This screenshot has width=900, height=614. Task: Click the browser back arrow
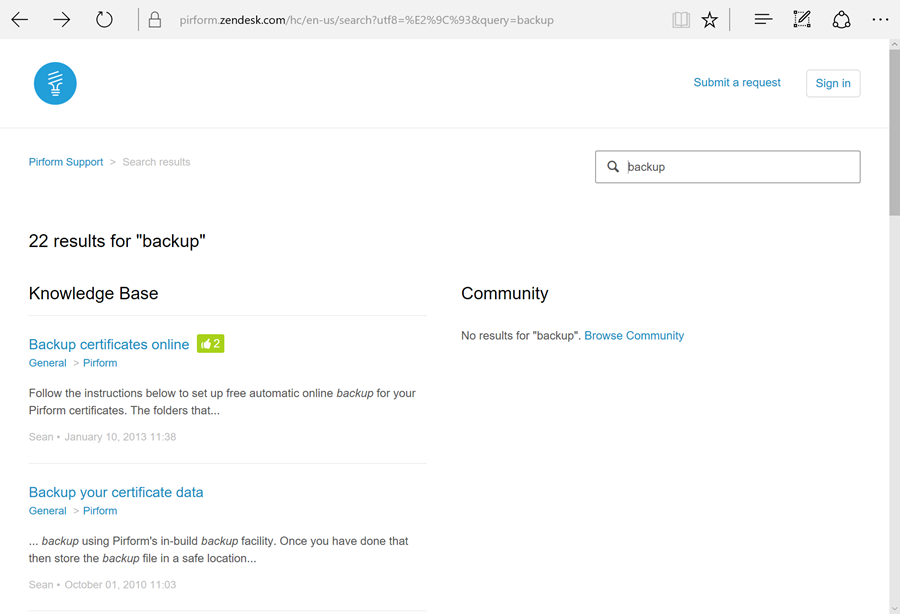(20, 20)
